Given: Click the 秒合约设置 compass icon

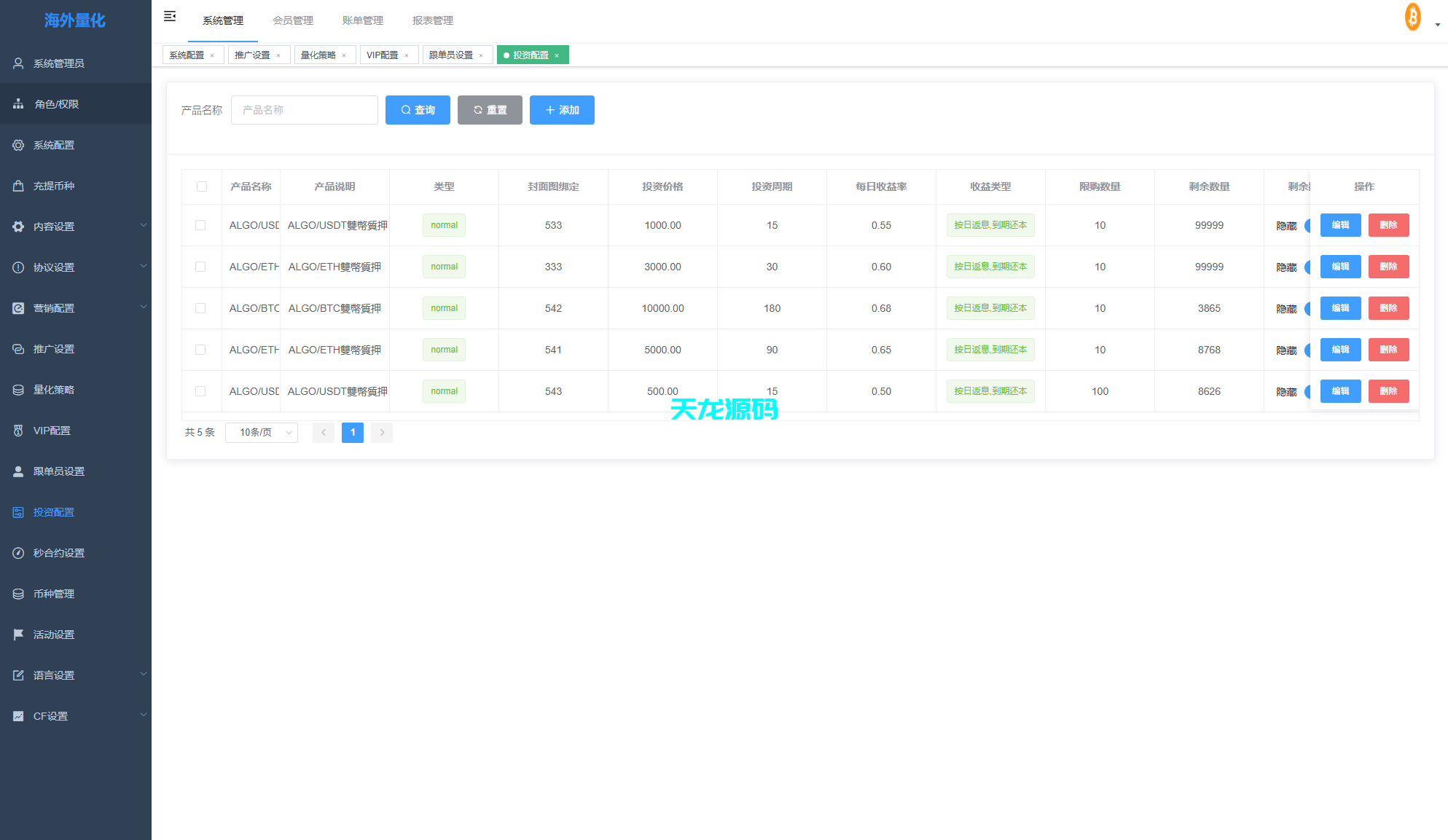Looking at the screenshot, I should click(18, 553).
